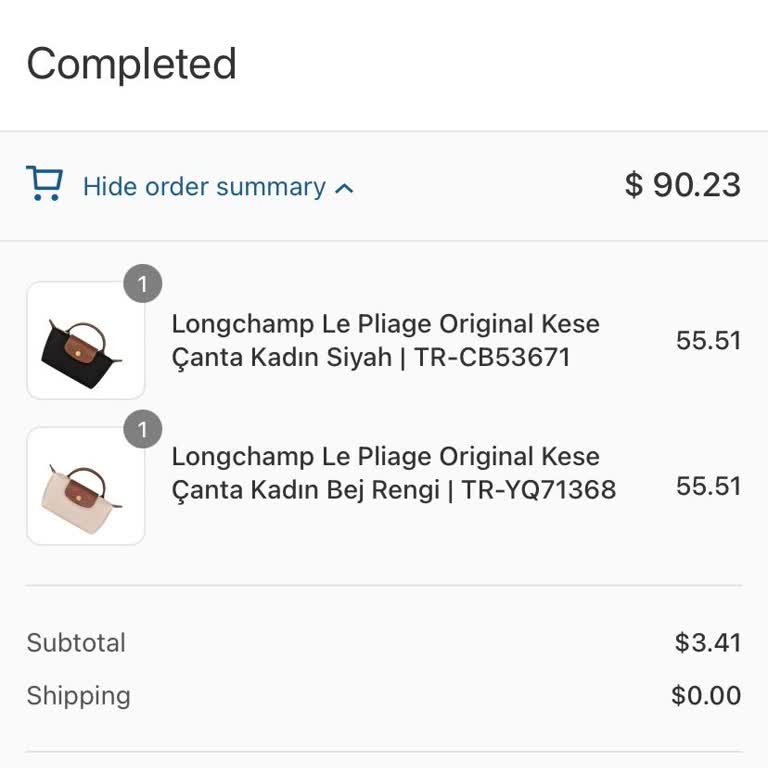768x768 pixels.
Task: Select the Bej Rengi TR-YQ71368 product title
Action: (394, 473)
